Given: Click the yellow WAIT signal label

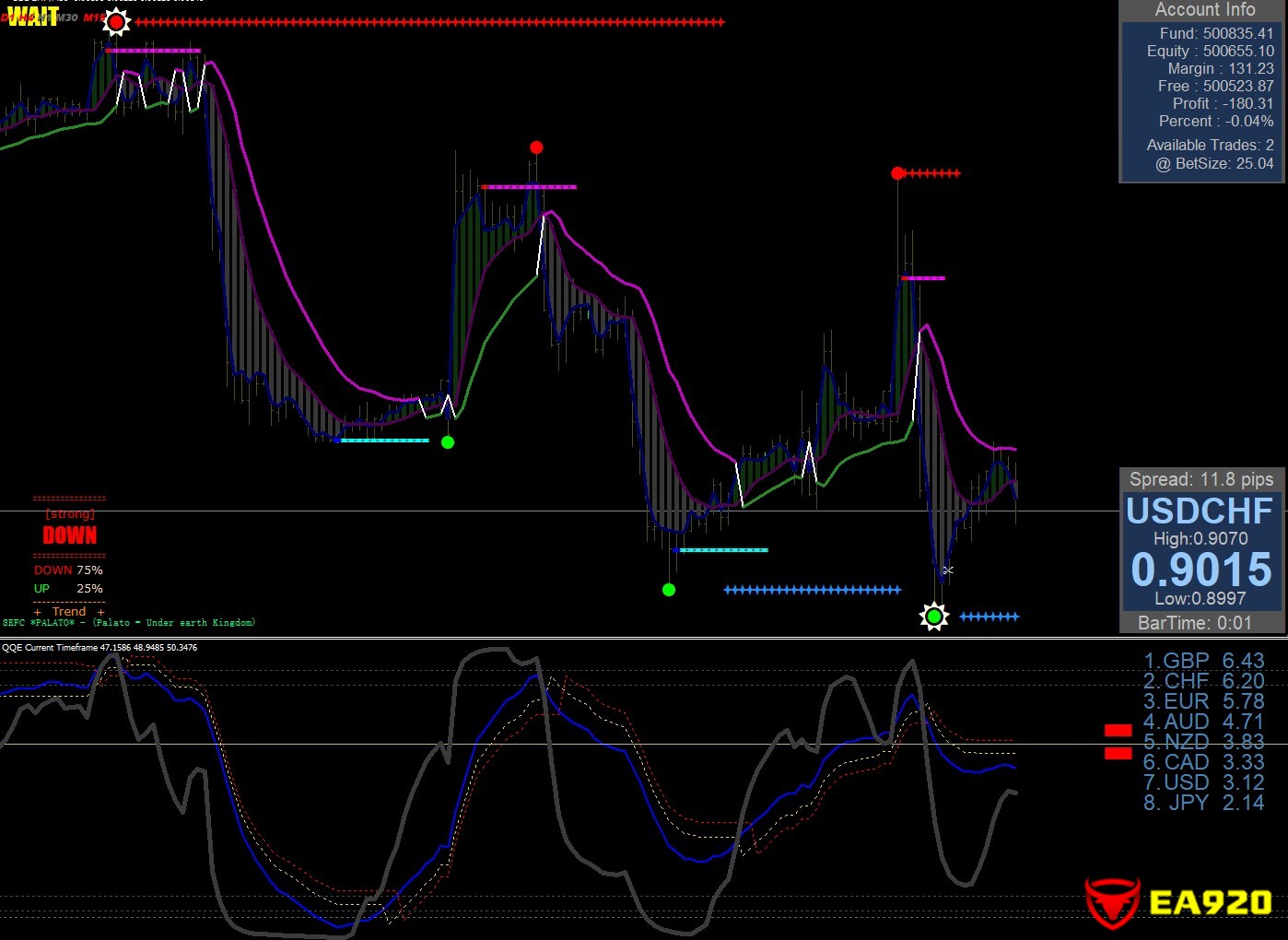Looking at the screenshot, I should (x=33, y=16).
